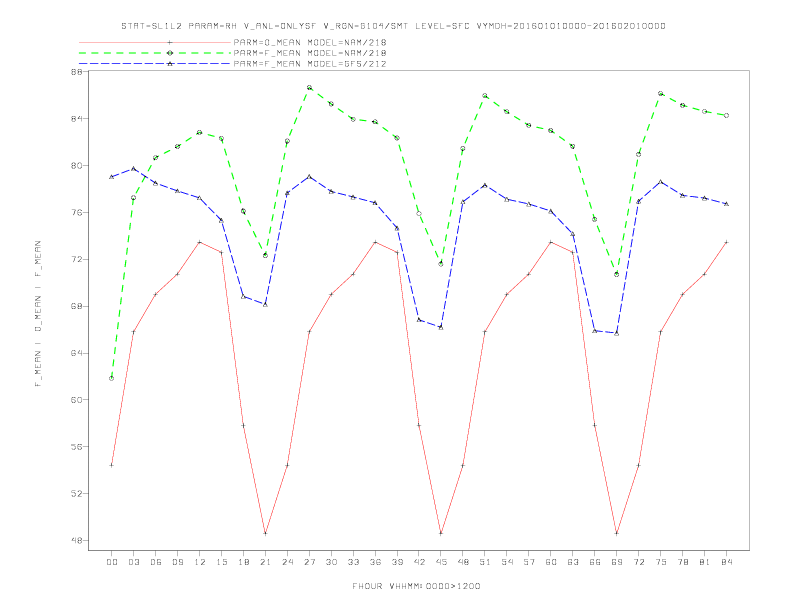Viewport: 792px width, 612px height.
Task: Click the blue triangle marker at hour 69
Action: (617, 333)
